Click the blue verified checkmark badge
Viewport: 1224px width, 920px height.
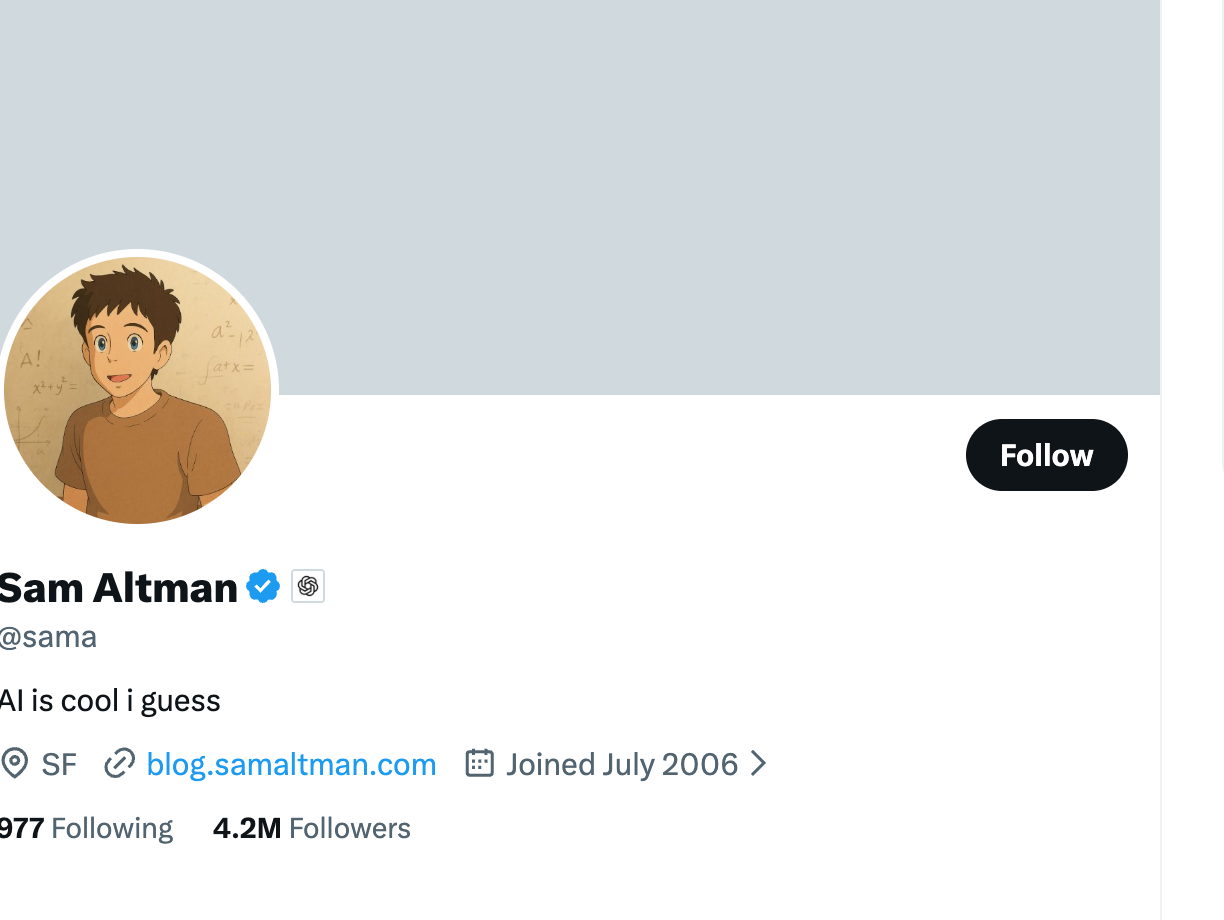263,586
